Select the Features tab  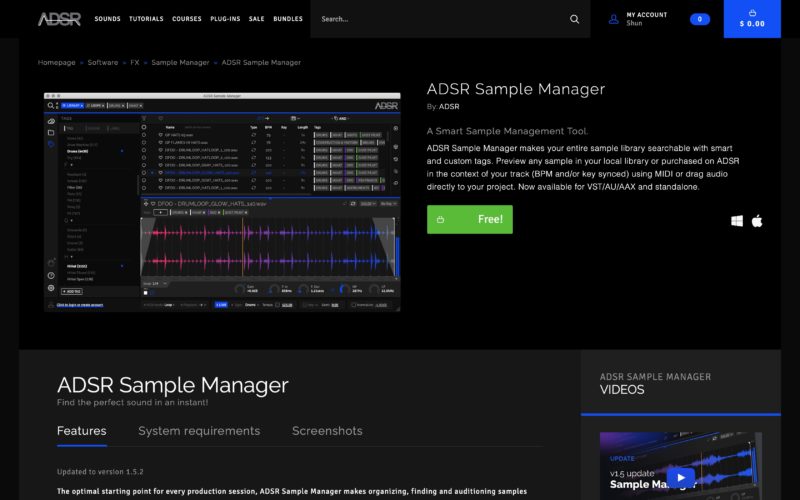(82, 431)
